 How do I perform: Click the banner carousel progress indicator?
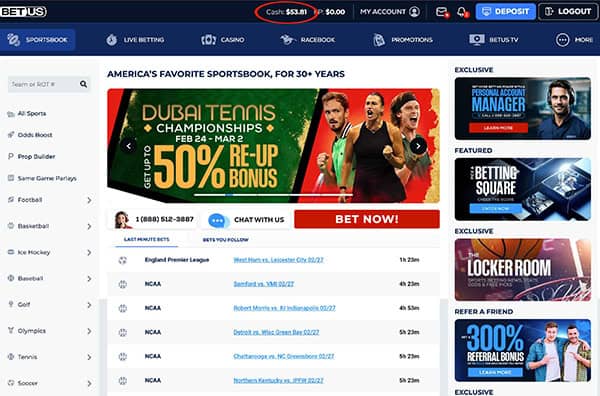[273, 195]
